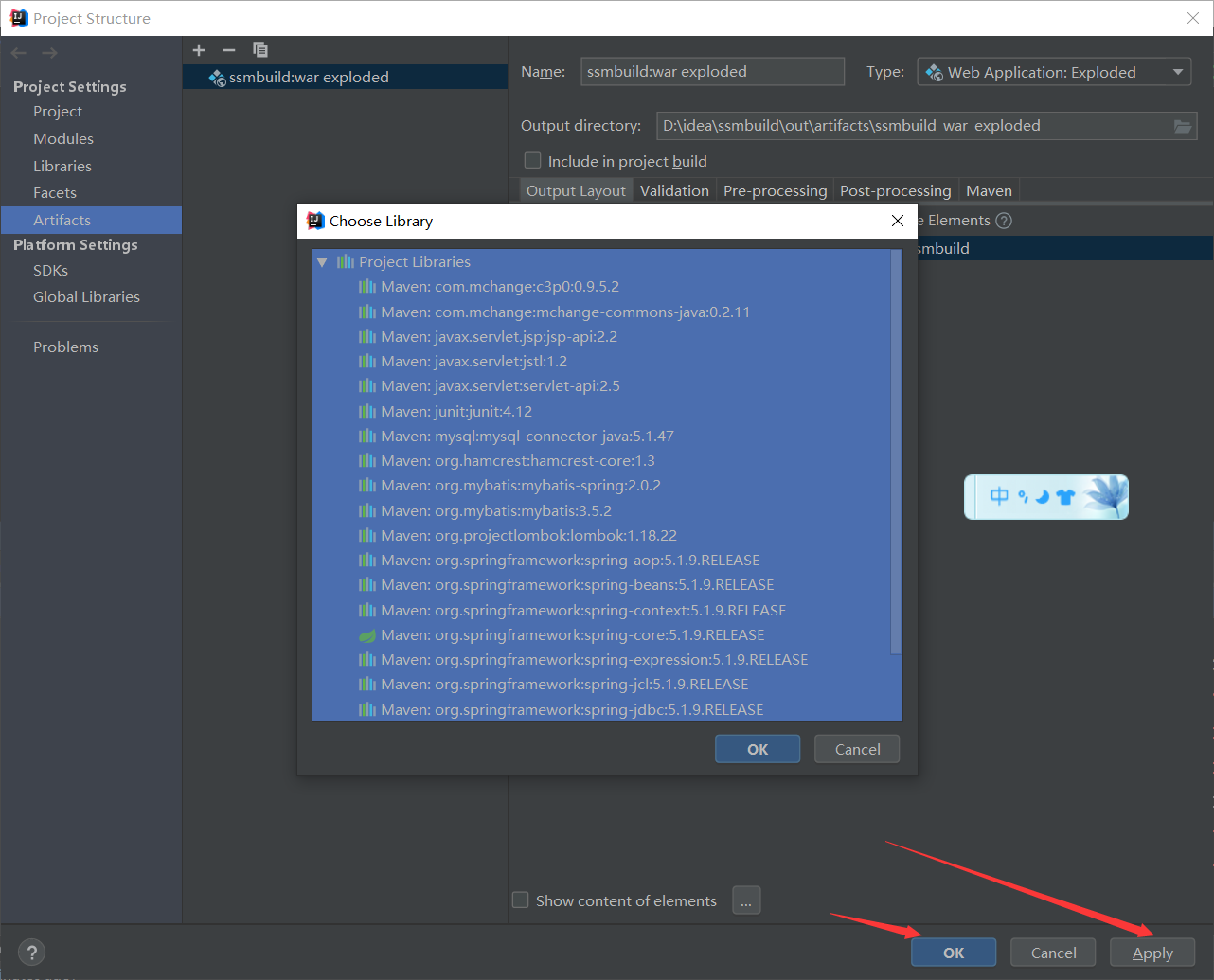Click OK in Choose Library dialog
The width and height of the screenshot is (1214, 980).
(758, 749)
